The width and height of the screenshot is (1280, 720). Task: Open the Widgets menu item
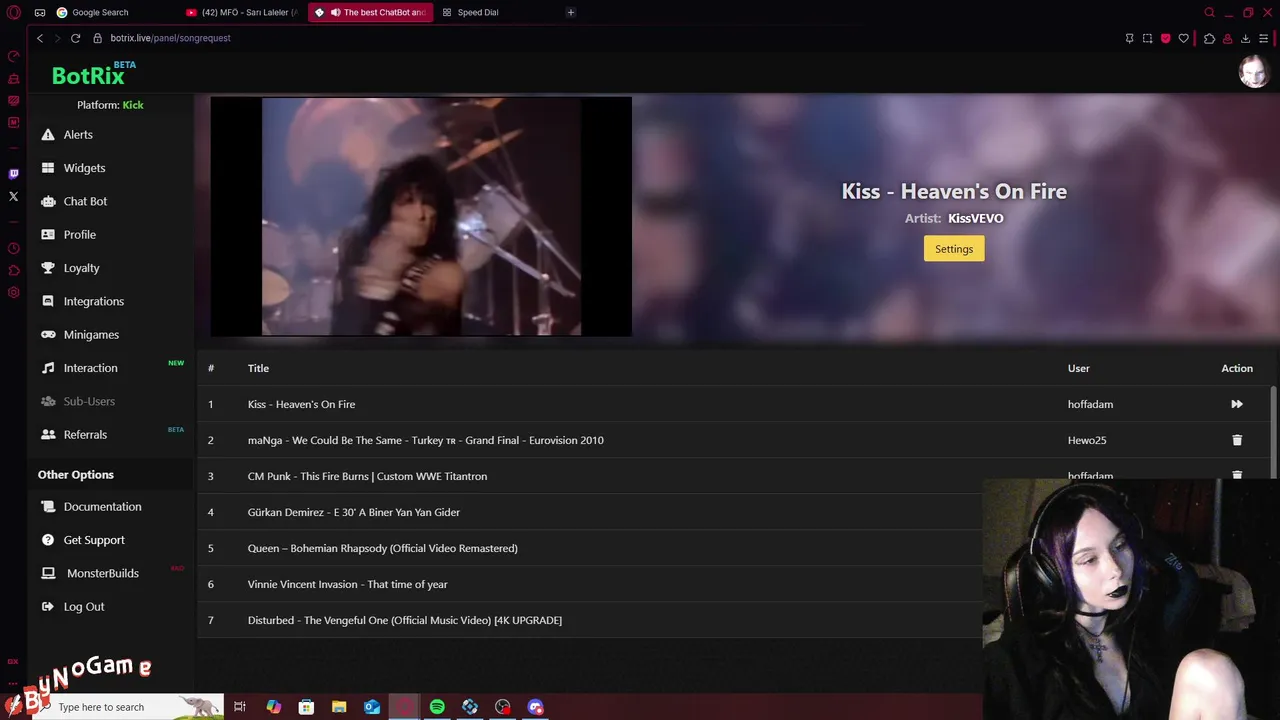84,168
